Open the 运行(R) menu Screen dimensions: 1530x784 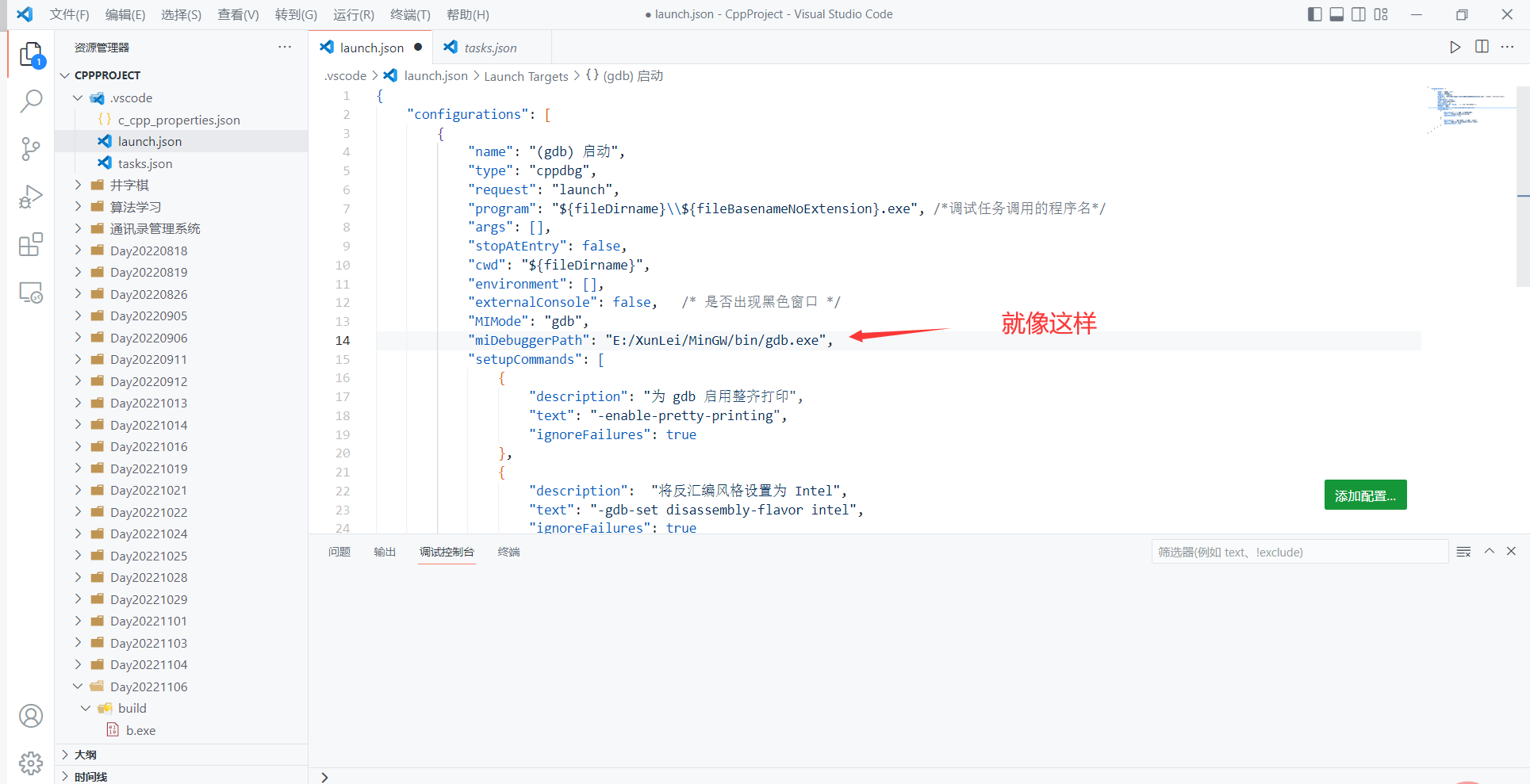pos(354,14)
